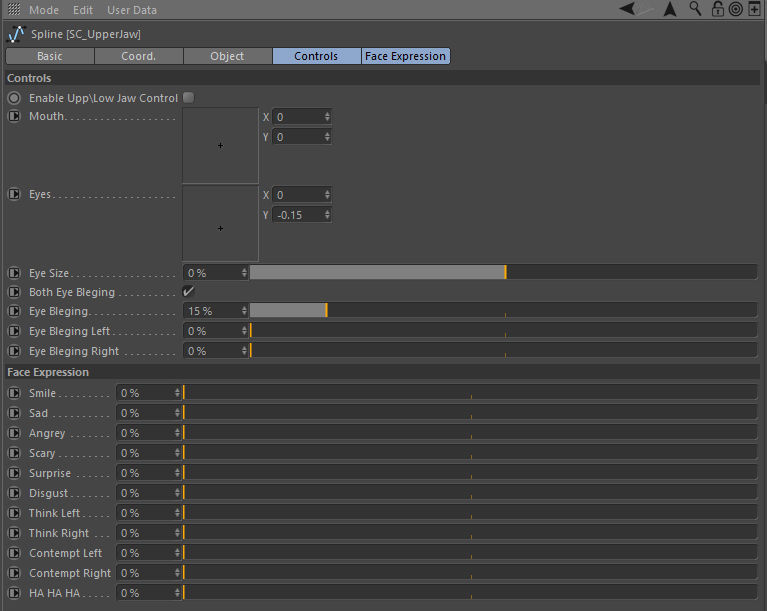This screenshot has width=767, height=611.
Task: Click the expander button next to Smile
Action: (x=14, y=393)
